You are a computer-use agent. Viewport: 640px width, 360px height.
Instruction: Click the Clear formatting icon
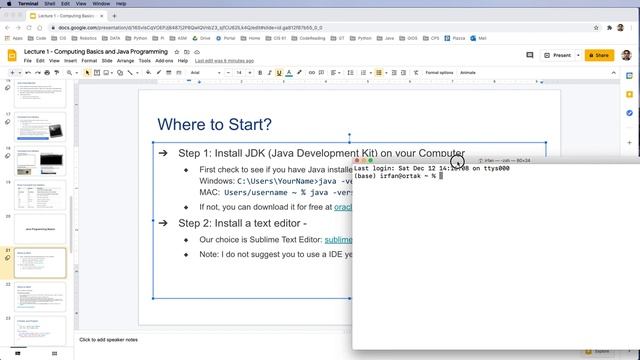pos(416,73)
